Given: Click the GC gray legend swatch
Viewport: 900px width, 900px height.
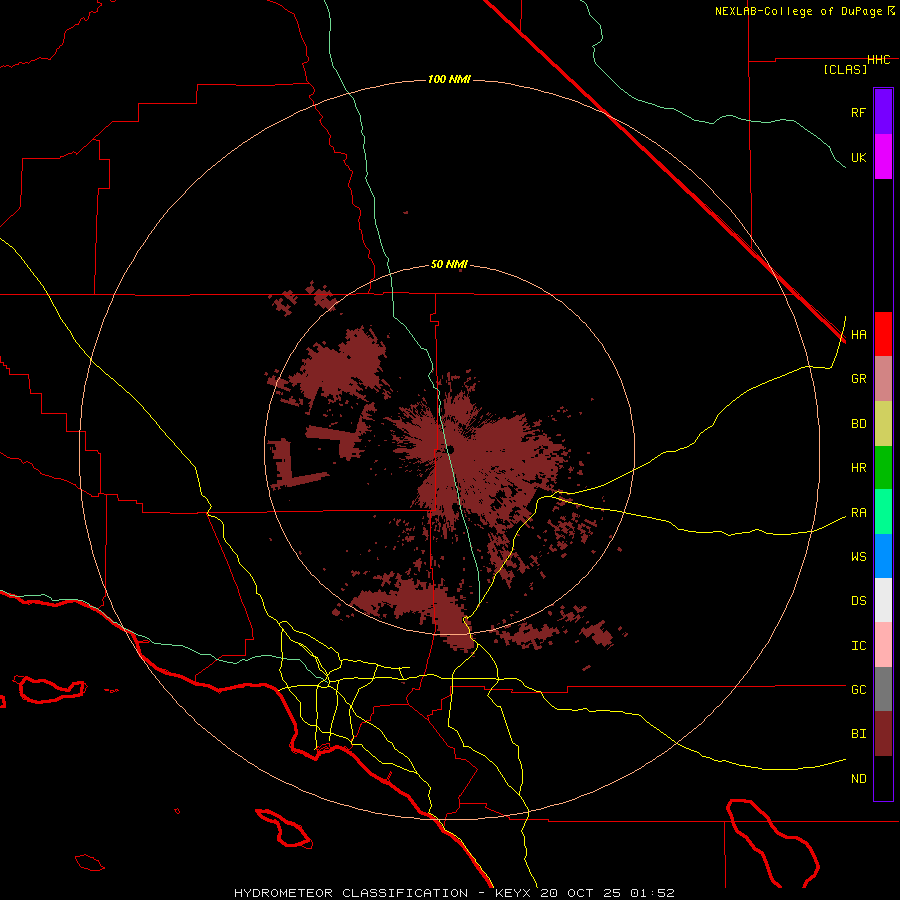Looking at the screenshot, I should [883, 689].
